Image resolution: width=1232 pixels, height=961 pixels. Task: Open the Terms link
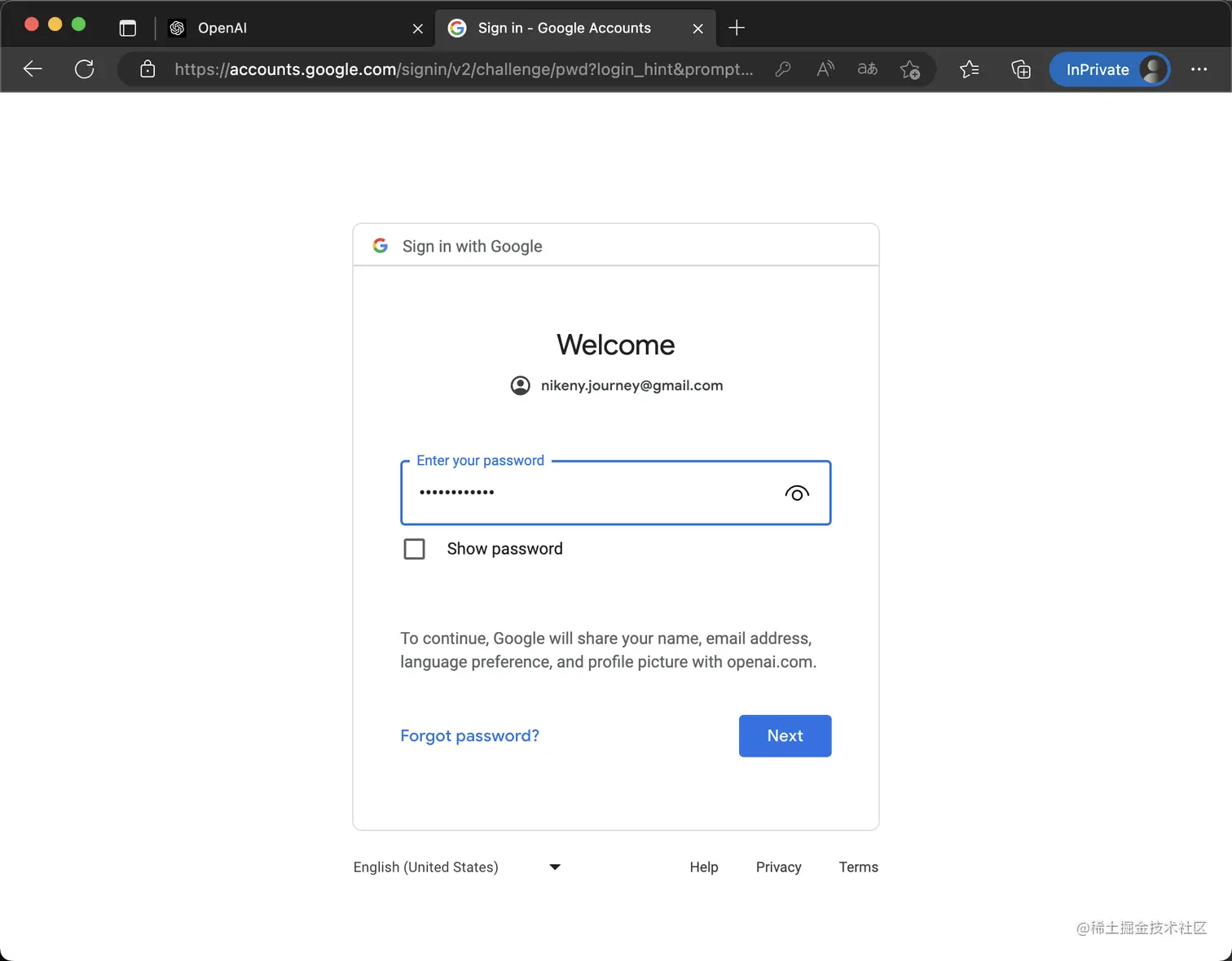coord(859,867)
